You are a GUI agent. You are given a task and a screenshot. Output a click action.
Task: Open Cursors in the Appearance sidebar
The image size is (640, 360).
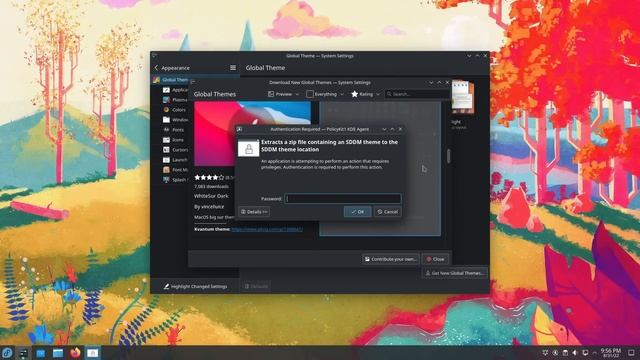click(175, 150)
